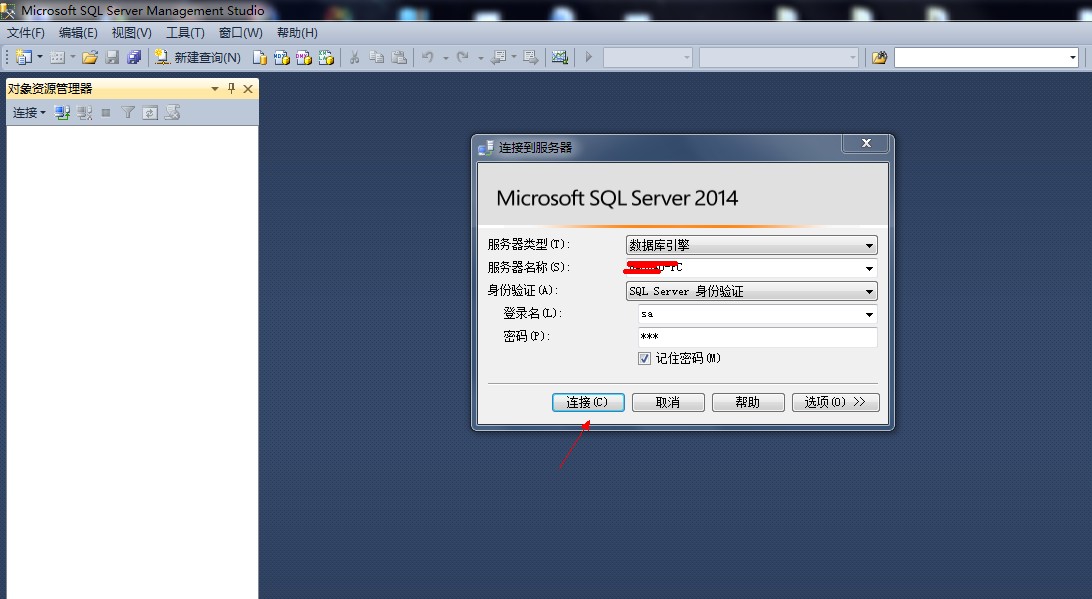The width and height of the screenshot is (1092, 599).
Task: Click the Save All icon
Action: pyautogui.click(x=134, y=57)
